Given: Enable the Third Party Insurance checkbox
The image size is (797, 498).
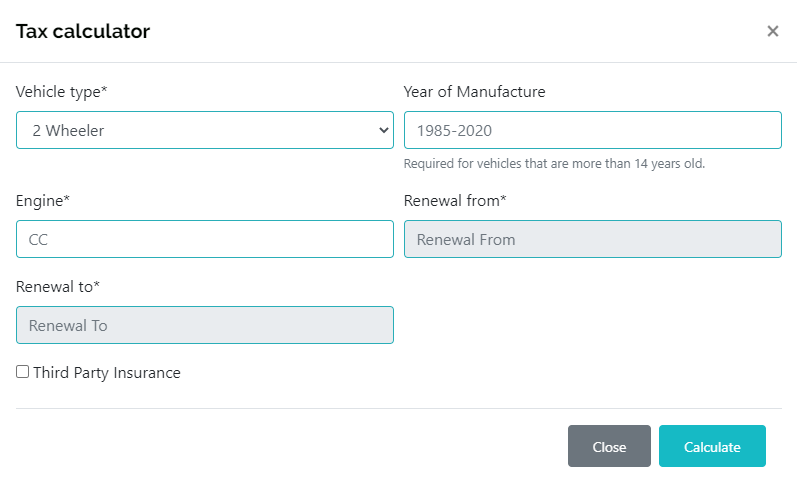Looking at the screenshot, I should 23,372.
